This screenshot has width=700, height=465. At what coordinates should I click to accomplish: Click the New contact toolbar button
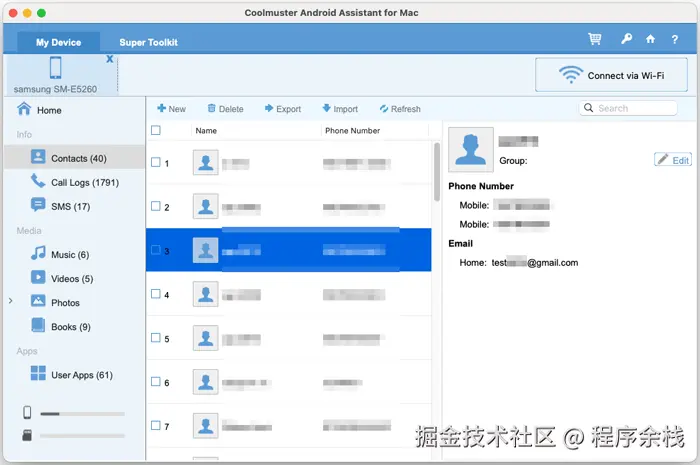[171, 108]
